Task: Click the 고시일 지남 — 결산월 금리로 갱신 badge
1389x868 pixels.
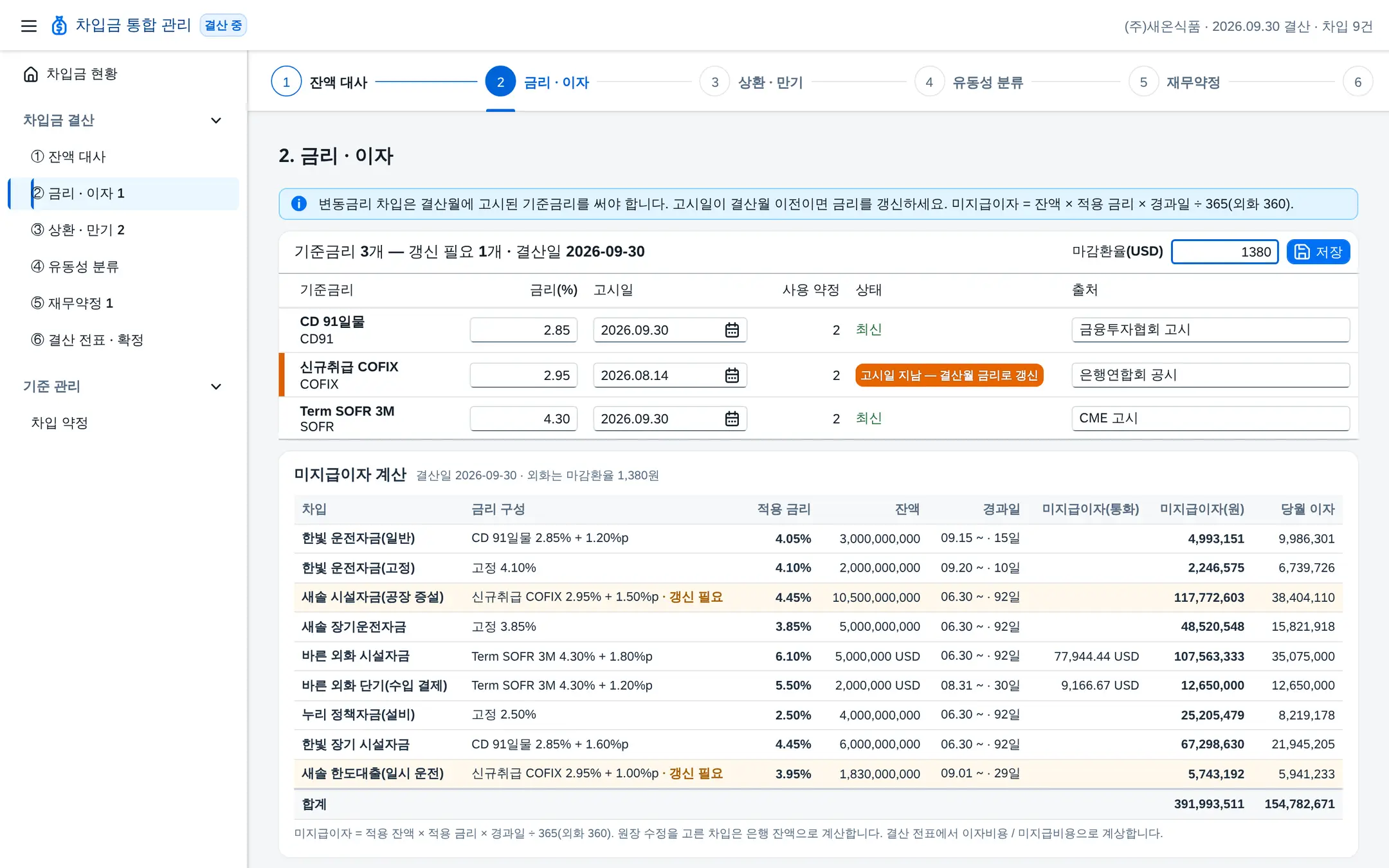Action: tap(949, 375)
